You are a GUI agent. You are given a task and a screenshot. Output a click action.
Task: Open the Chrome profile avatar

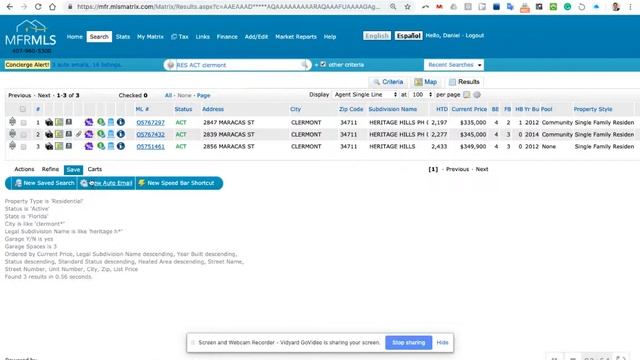[x=616, y=7]
